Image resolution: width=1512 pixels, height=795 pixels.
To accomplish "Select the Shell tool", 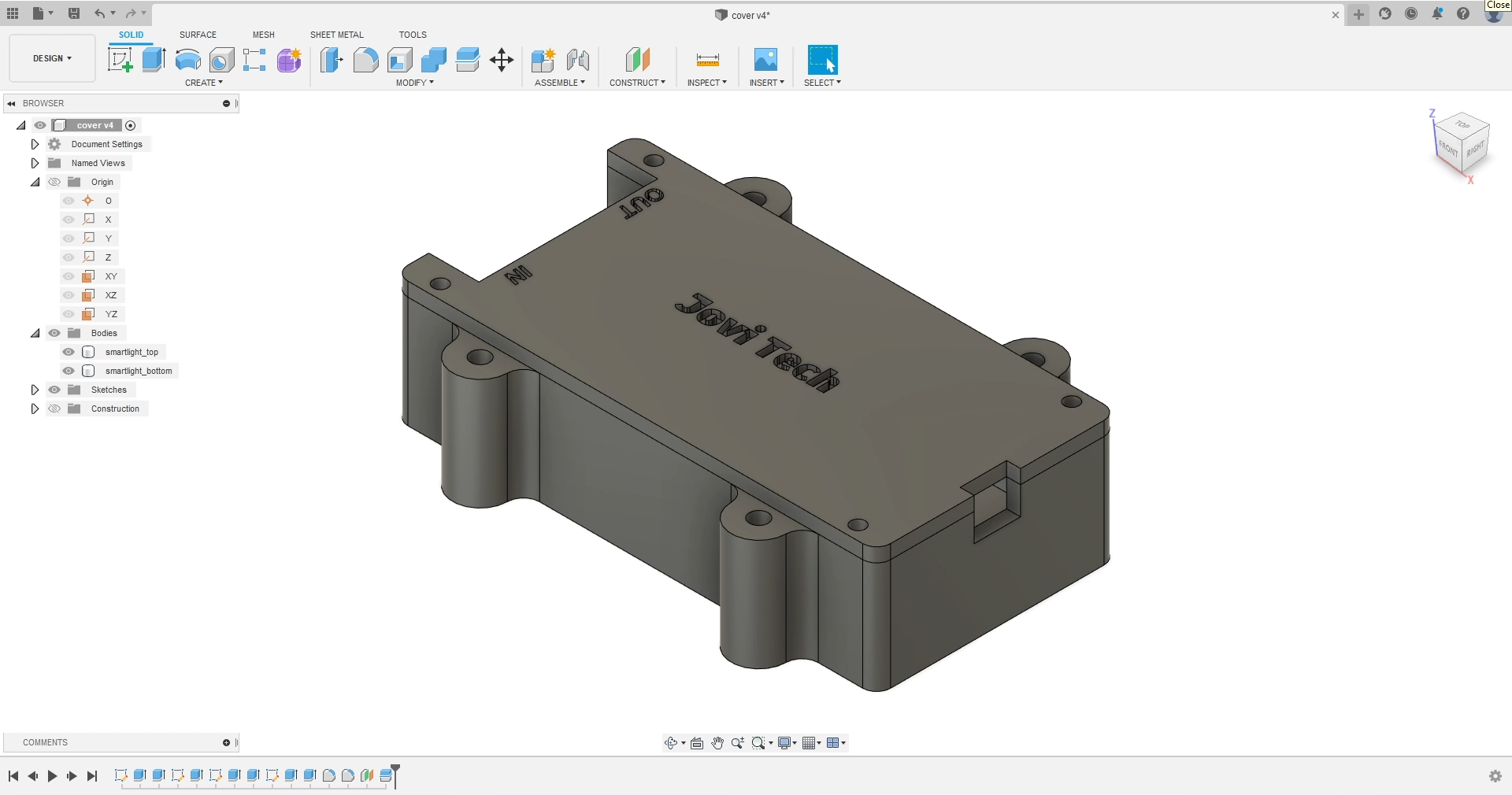I will 400,60.
